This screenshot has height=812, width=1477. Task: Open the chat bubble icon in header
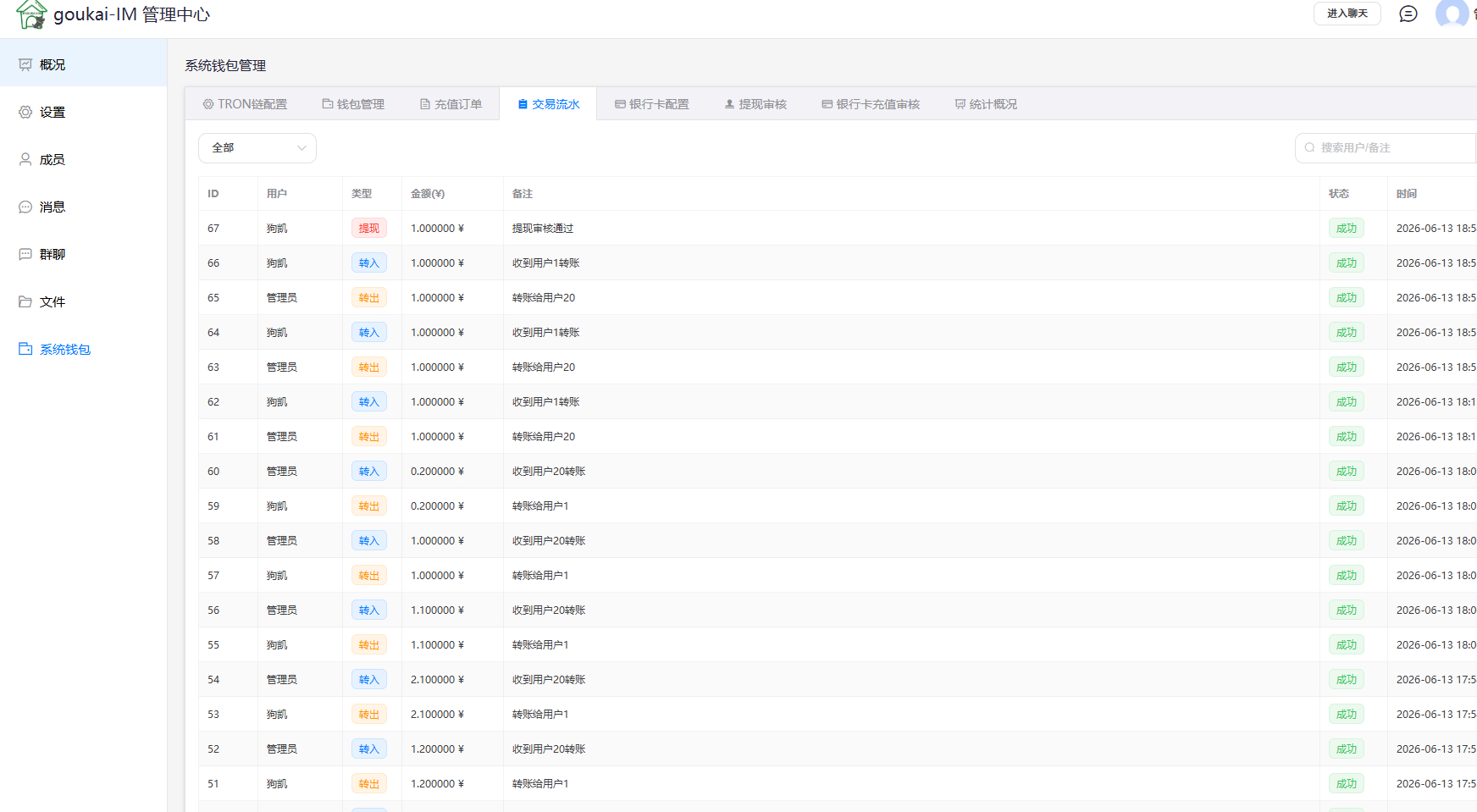[x=1408, y=14]
